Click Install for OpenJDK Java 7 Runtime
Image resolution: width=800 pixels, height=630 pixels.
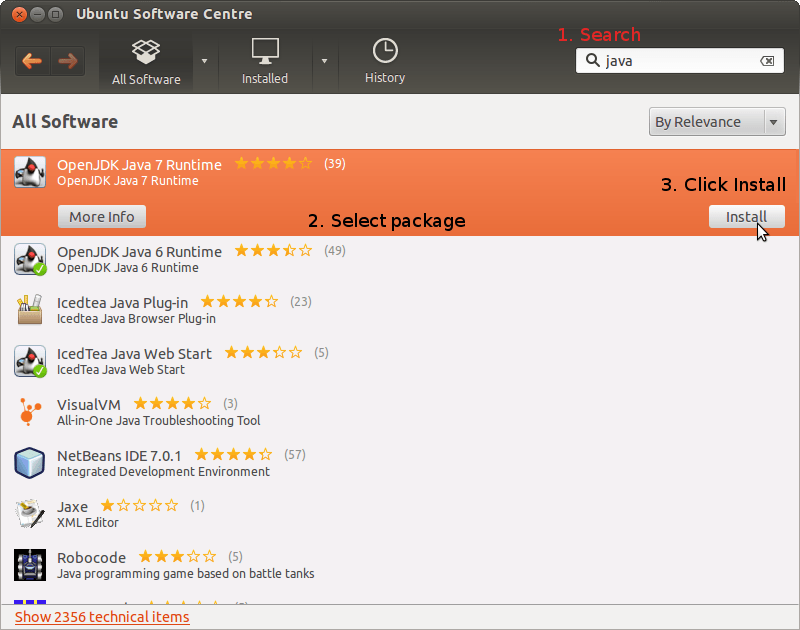click(x=746, y=217)
